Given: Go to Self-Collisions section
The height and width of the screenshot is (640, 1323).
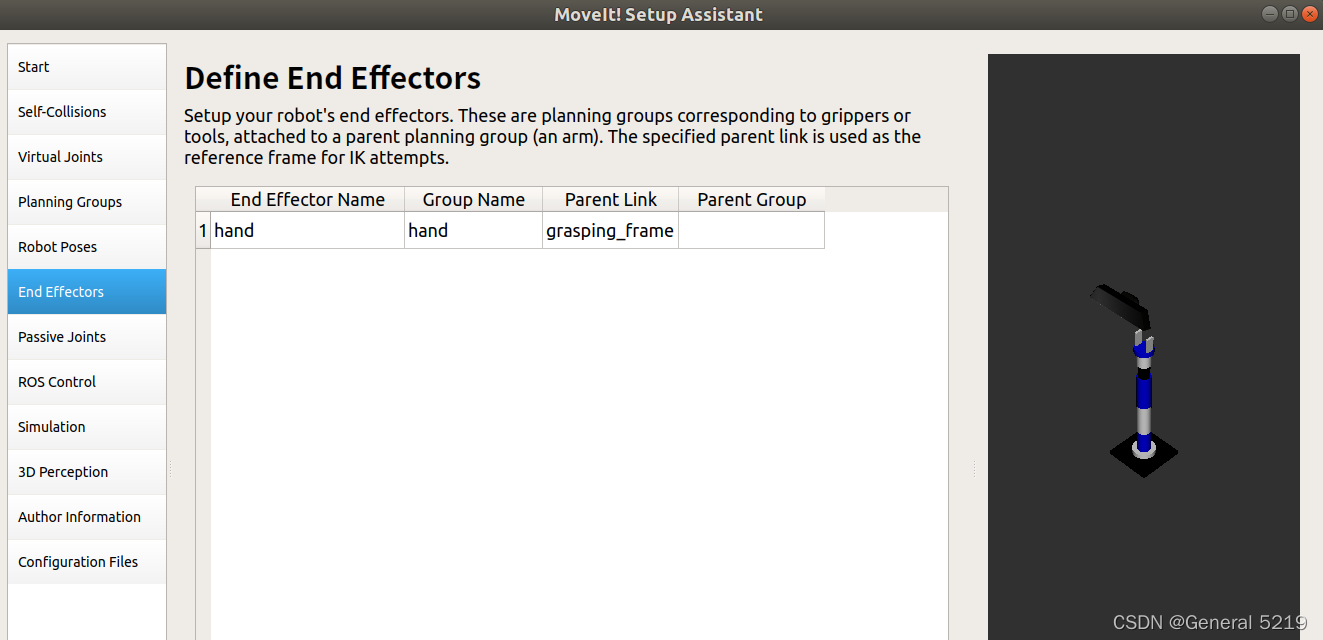Looking at the screenshot, I should click(87, 112).
